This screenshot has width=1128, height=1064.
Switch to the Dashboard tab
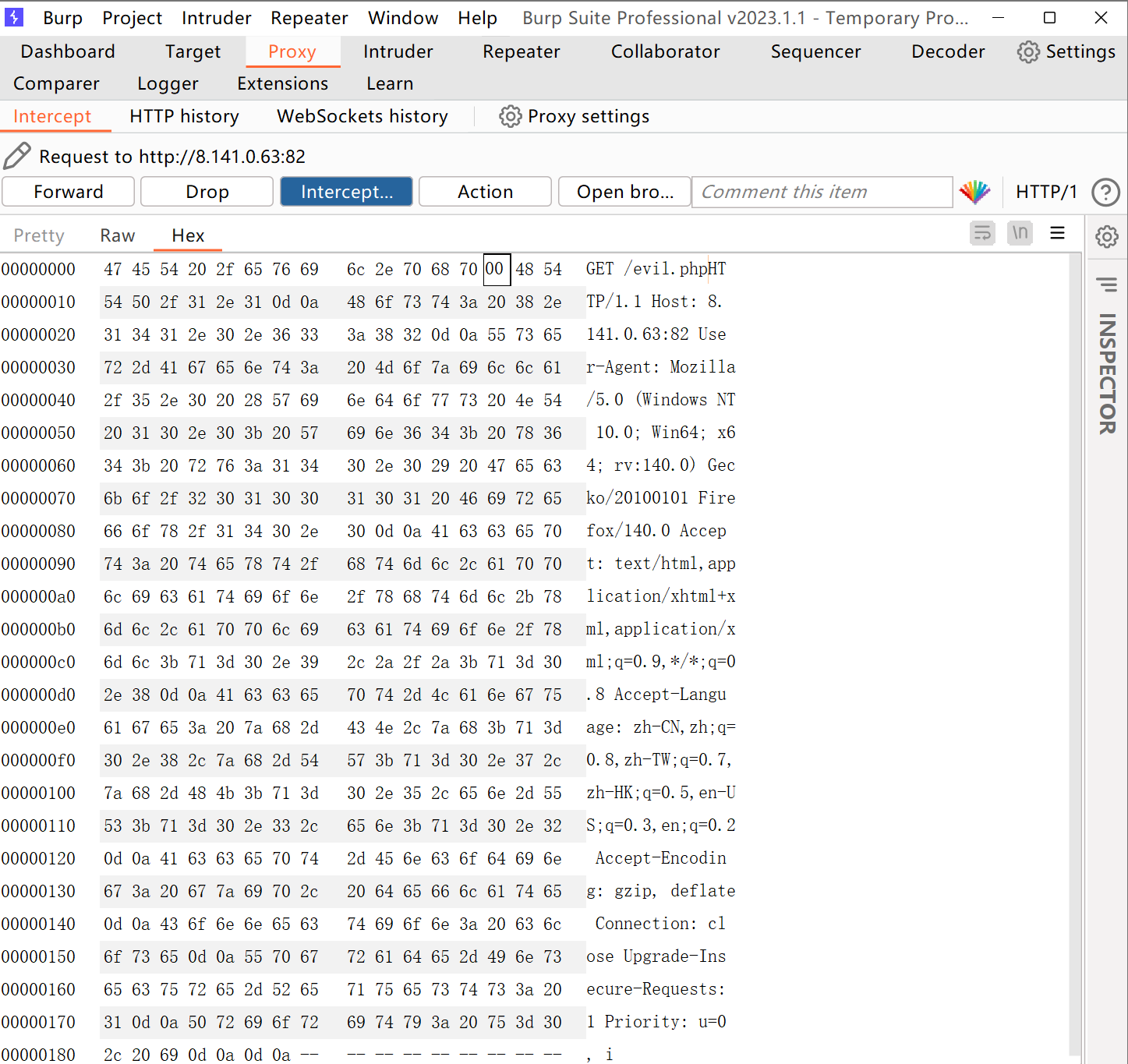click(x=68, y=51)
